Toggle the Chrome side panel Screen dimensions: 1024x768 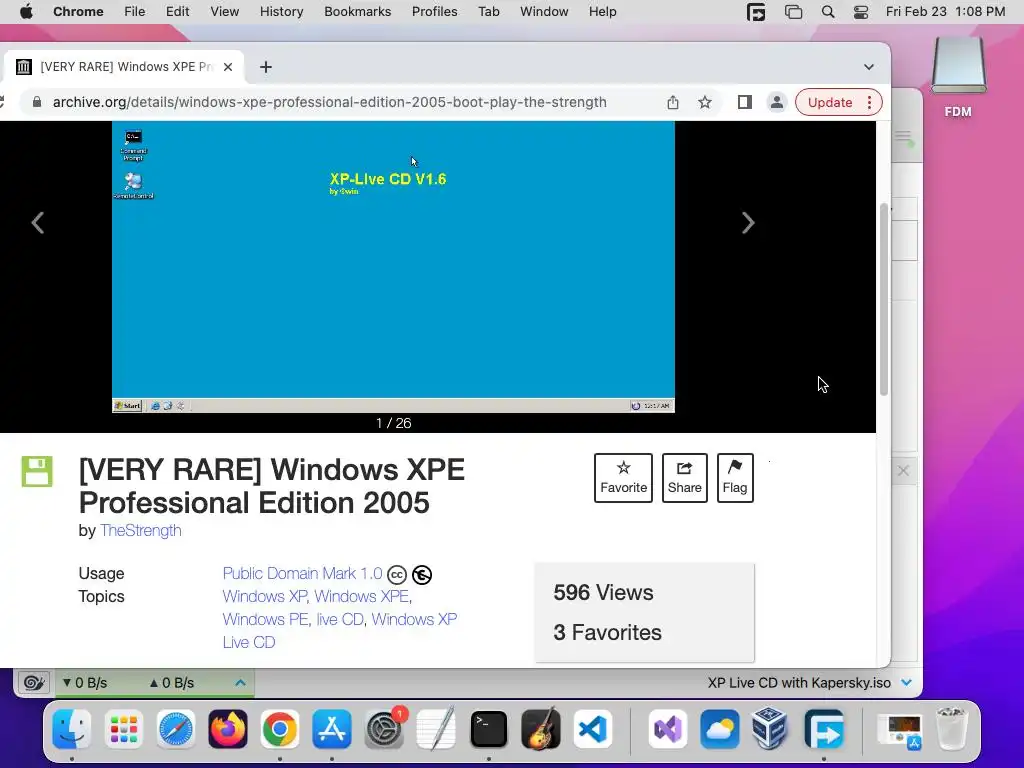coord(744,103)
